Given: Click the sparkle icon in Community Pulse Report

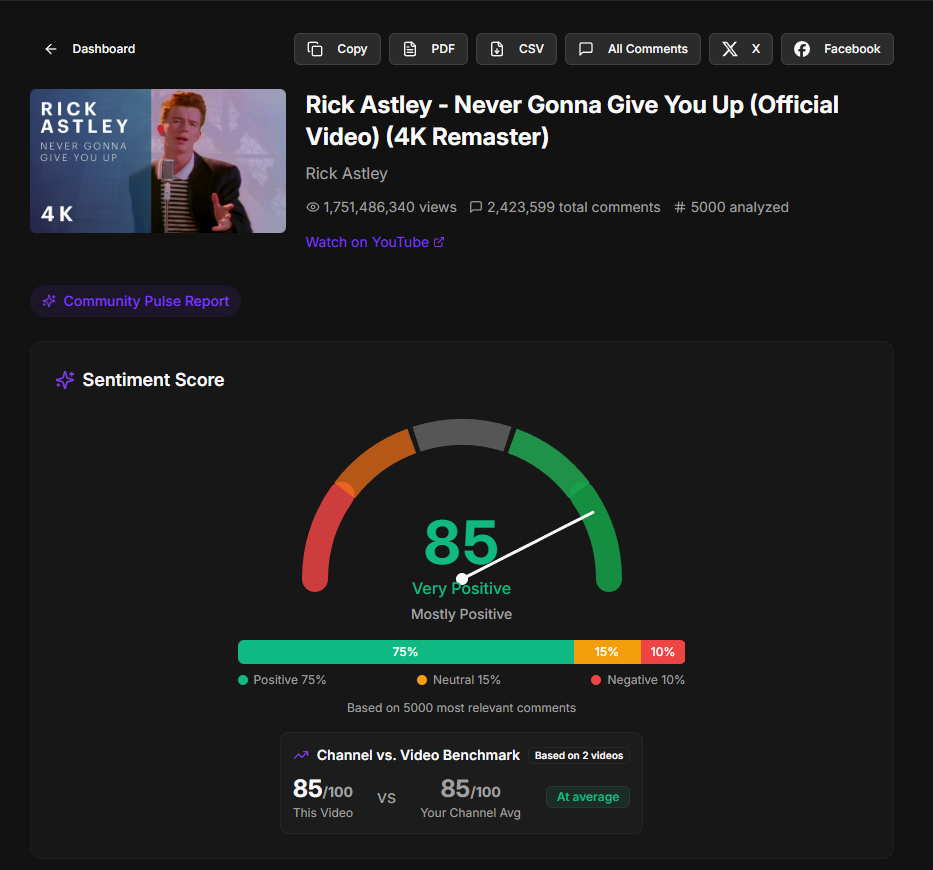Looking at the screenshot, I should tap(49, 301).
